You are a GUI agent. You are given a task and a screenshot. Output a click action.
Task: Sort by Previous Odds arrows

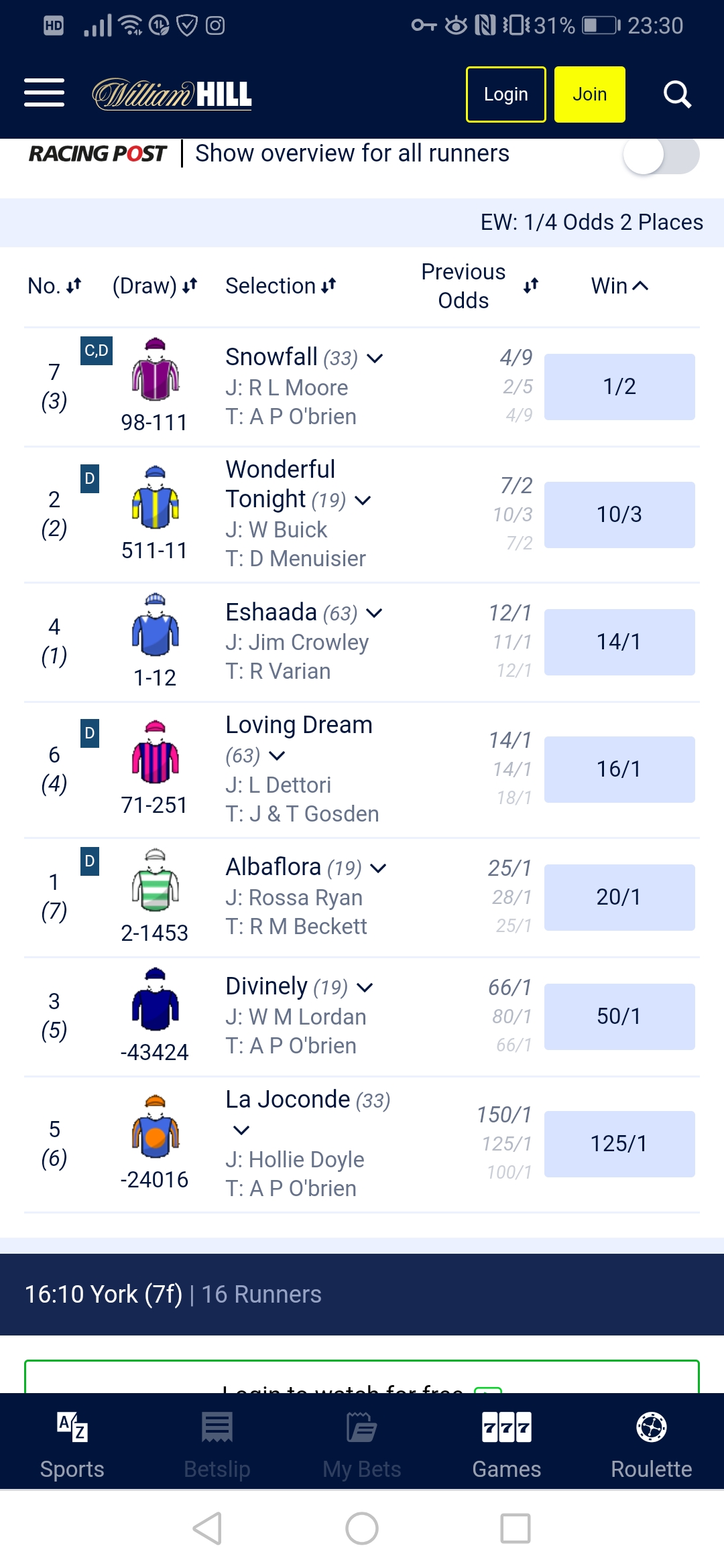(x=531, y=286)
